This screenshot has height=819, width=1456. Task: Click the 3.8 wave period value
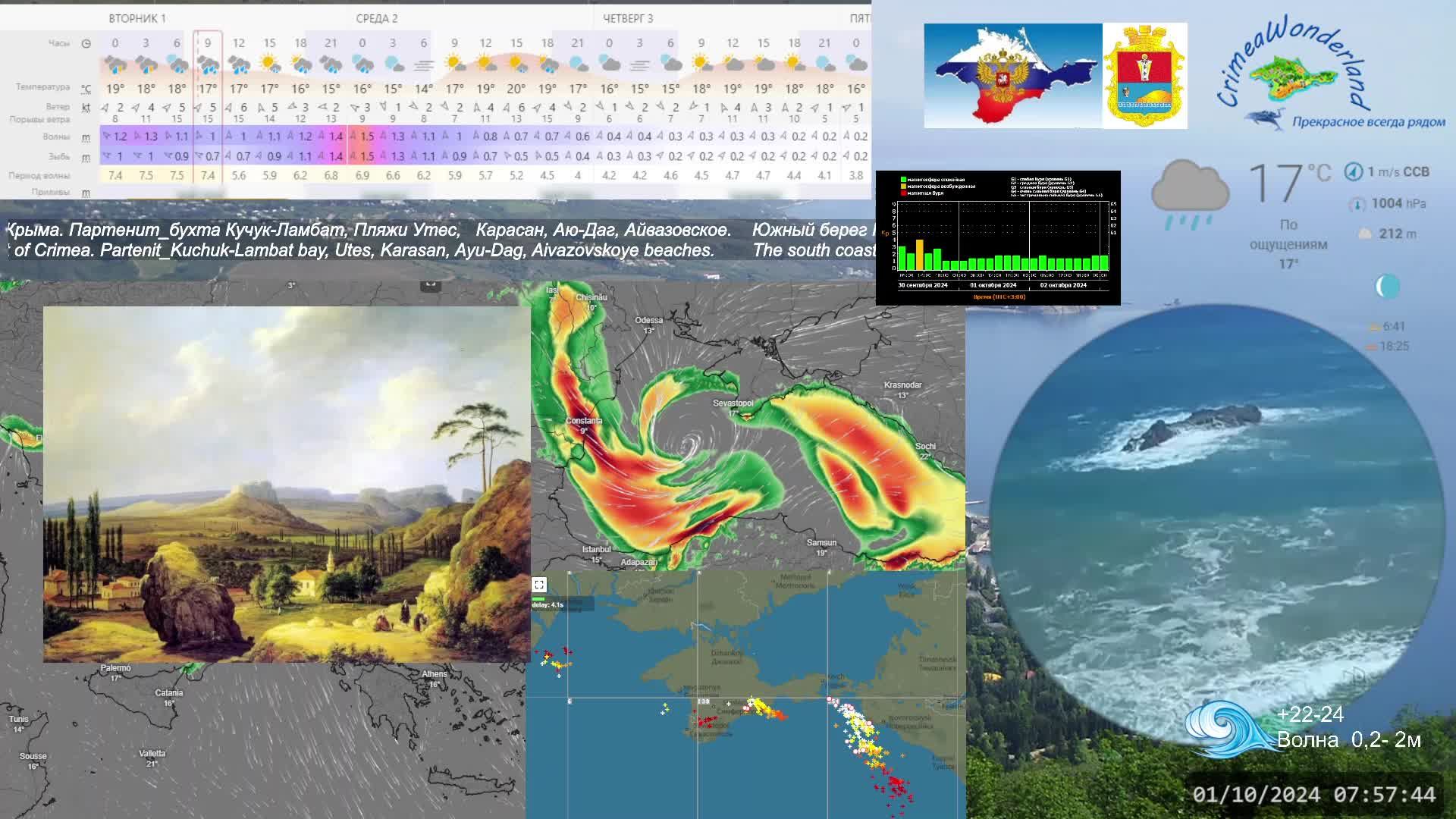(856, 176)
